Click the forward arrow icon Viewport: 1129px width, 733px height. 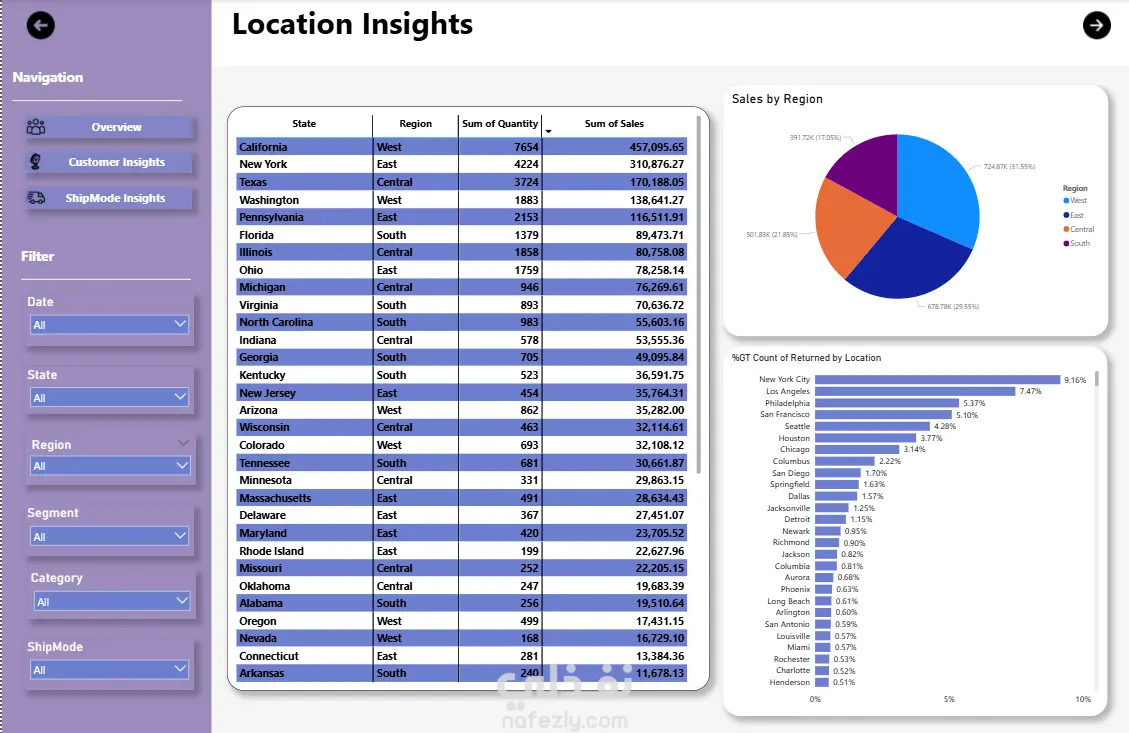(1097, 25)
